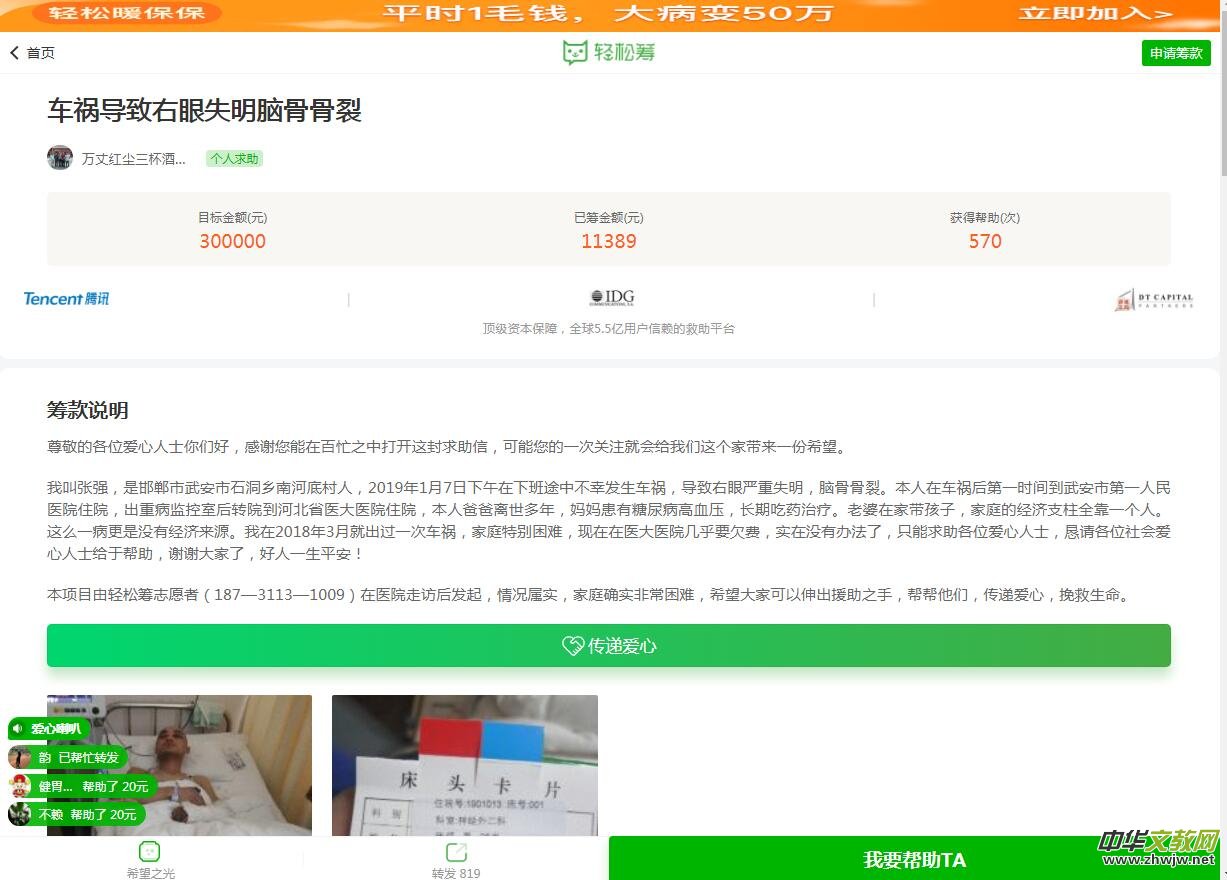Viewport: 1227px width, 880px height.
Task: Click the 已帮忙转发 notification bubble
Action: [68, 758]
